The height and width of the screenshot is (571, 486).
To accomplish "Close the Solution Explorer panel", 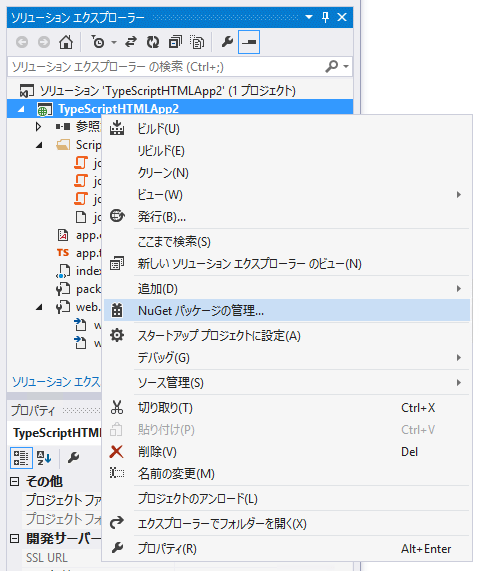I will (342, 17).
